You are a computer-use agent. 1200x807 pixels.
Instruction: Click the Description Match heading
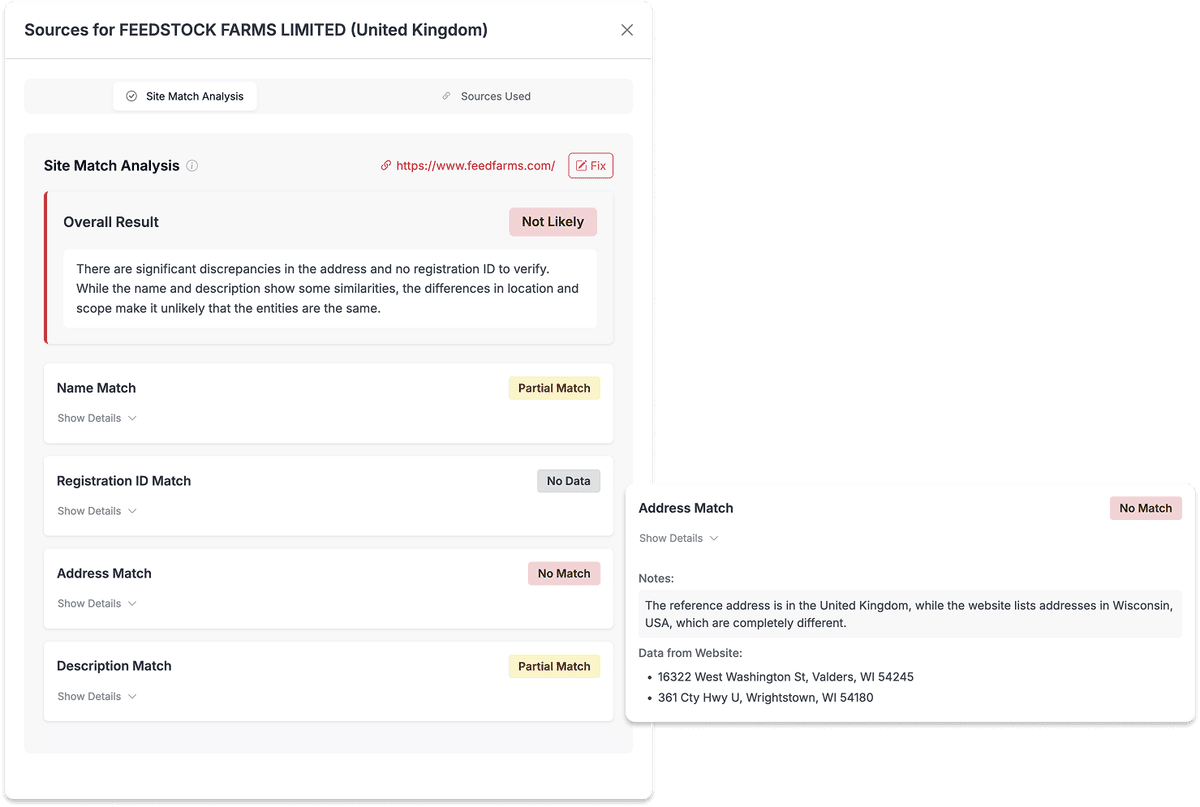pyautogui.click(x=114, y=666)
